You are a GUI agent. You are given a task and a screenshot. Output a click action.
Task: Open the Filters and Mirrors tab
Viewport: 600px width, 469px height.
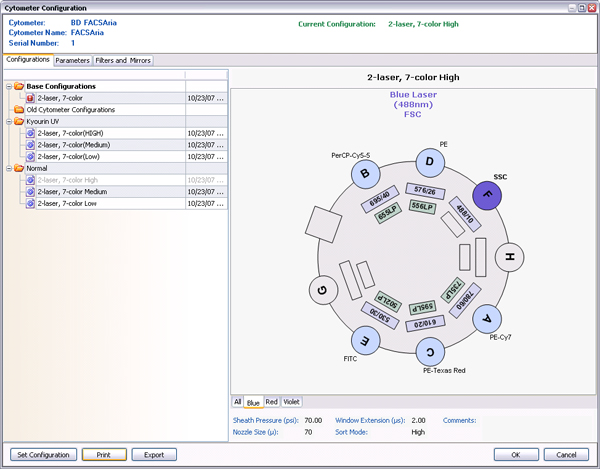(123, 61)
